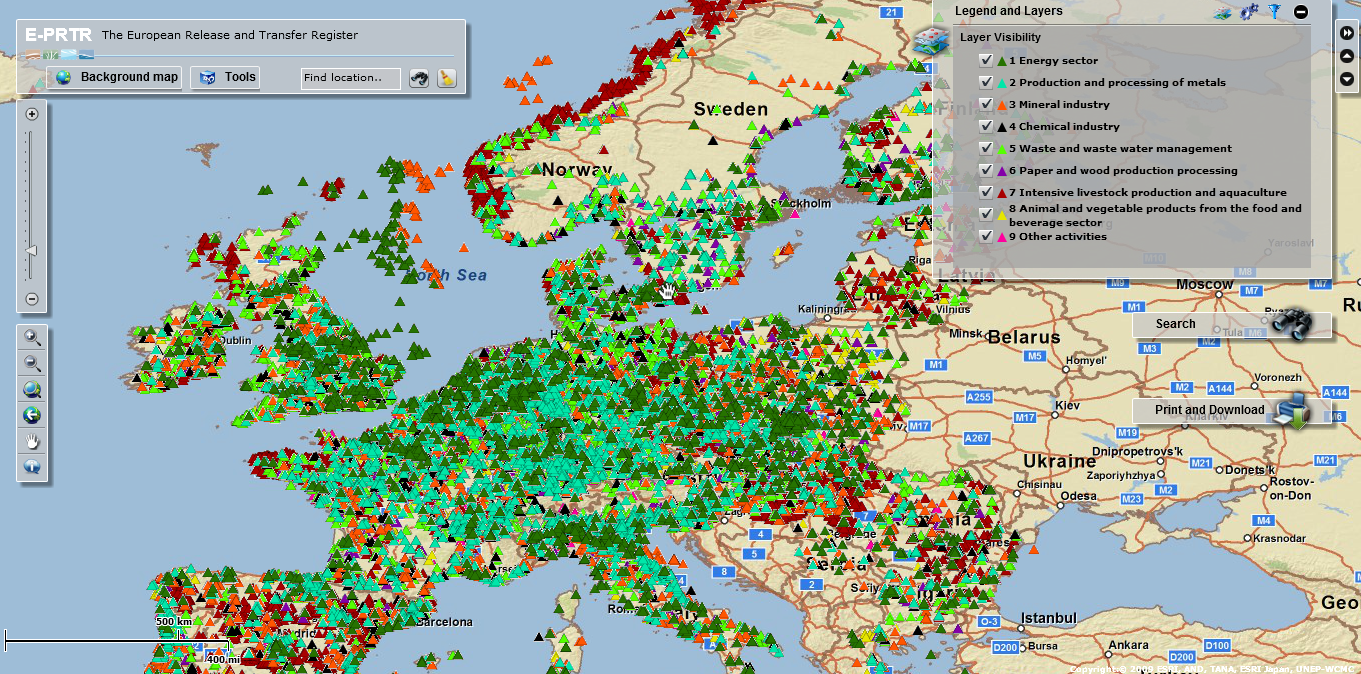The height and width of the screenshot is (674, 1361).
Task: Toggle 4 Chemical industry layer checkbox
Action: point(987,126)
